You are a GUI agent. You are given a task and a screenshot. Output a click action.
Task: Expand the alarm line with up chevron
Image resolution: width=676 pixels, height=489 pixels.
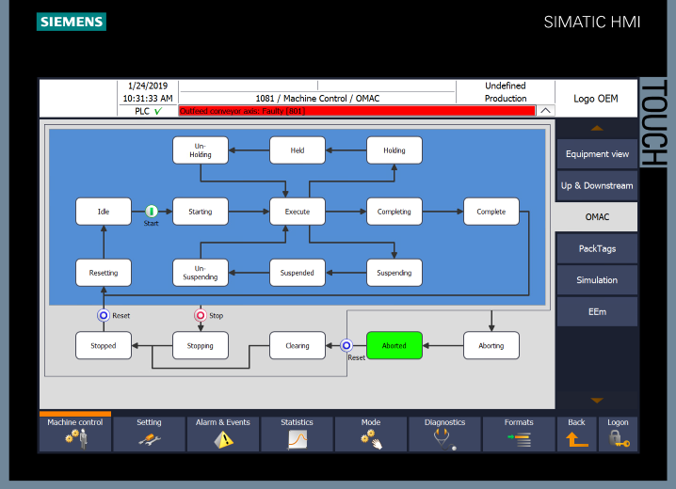pyautogui.click(x=545, y=111)
